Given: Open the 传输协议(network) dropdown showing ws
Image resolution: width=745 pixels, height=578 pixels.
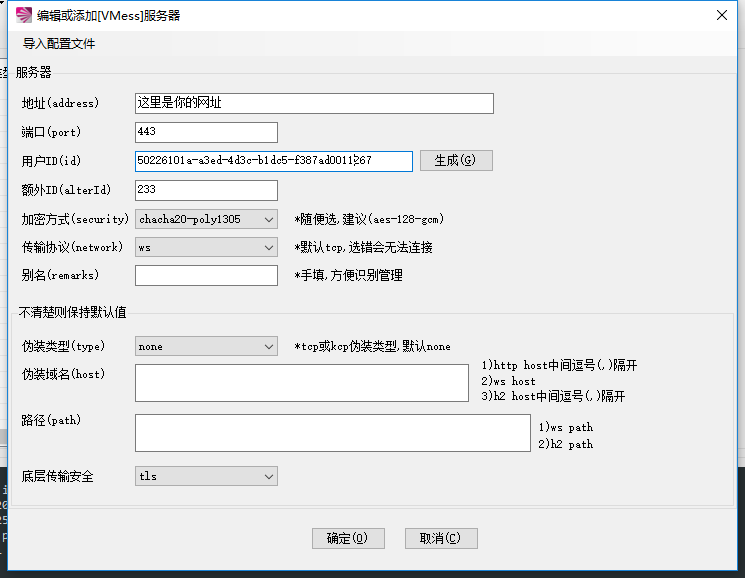Looking at the screenshot, I should [x=206, y=247].
